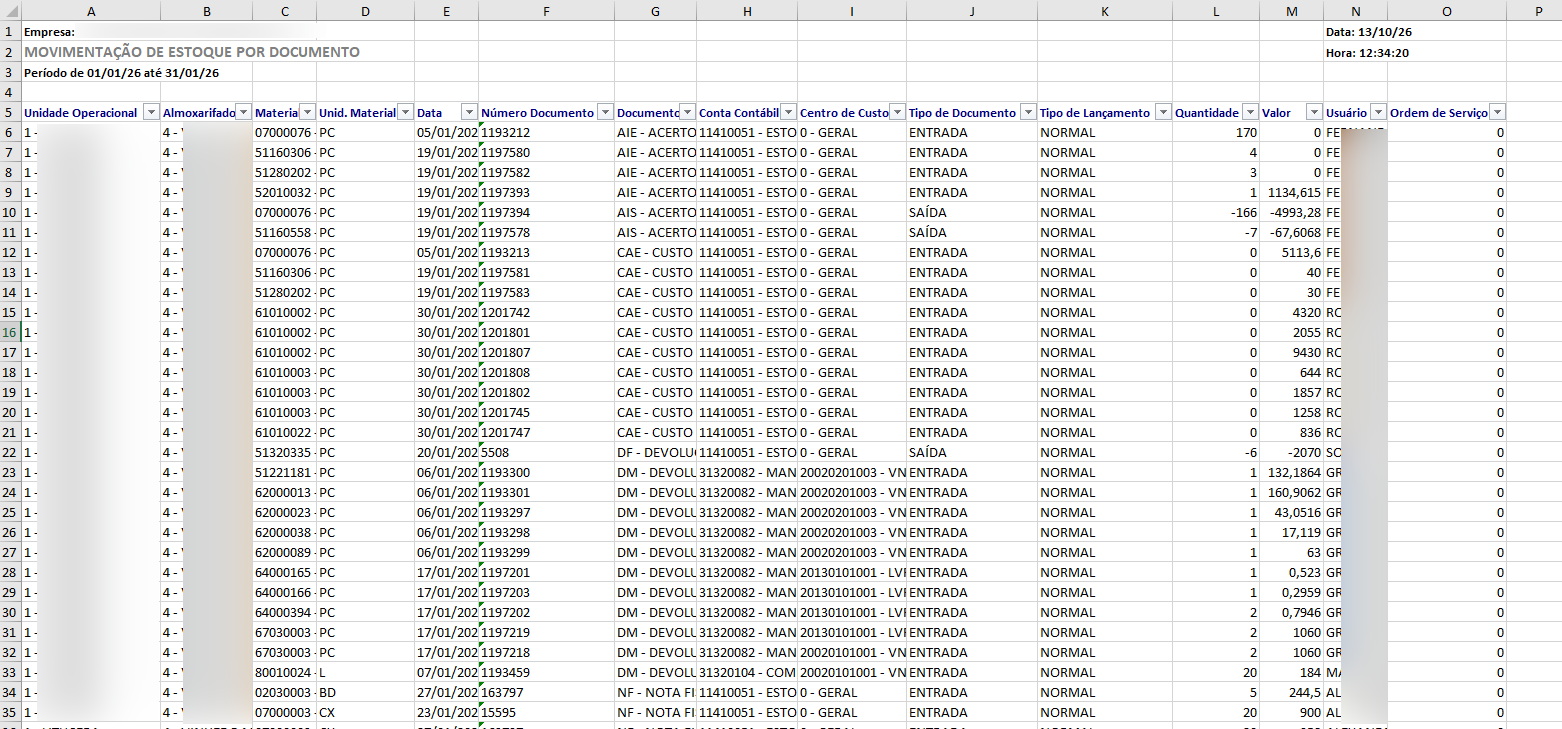Expand the Número Documento filter dropdown
Screen dimensions: 1562x729
tap(605, 113)
